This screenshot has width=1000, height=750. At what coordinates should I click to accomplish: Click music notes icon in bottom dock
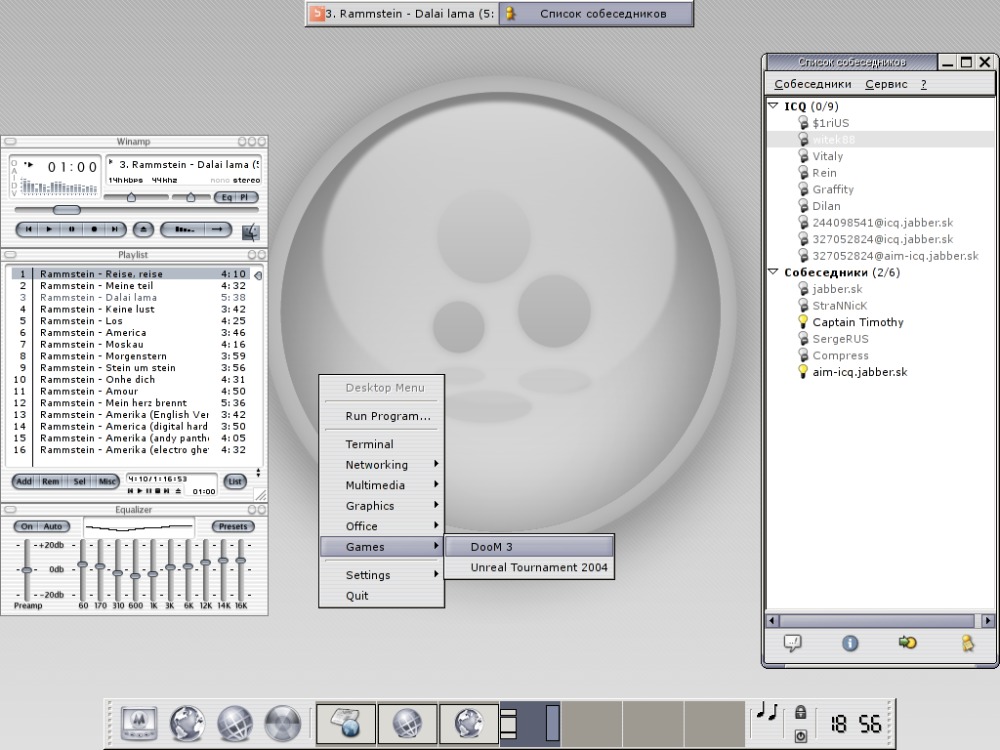(x=767, y=710)
